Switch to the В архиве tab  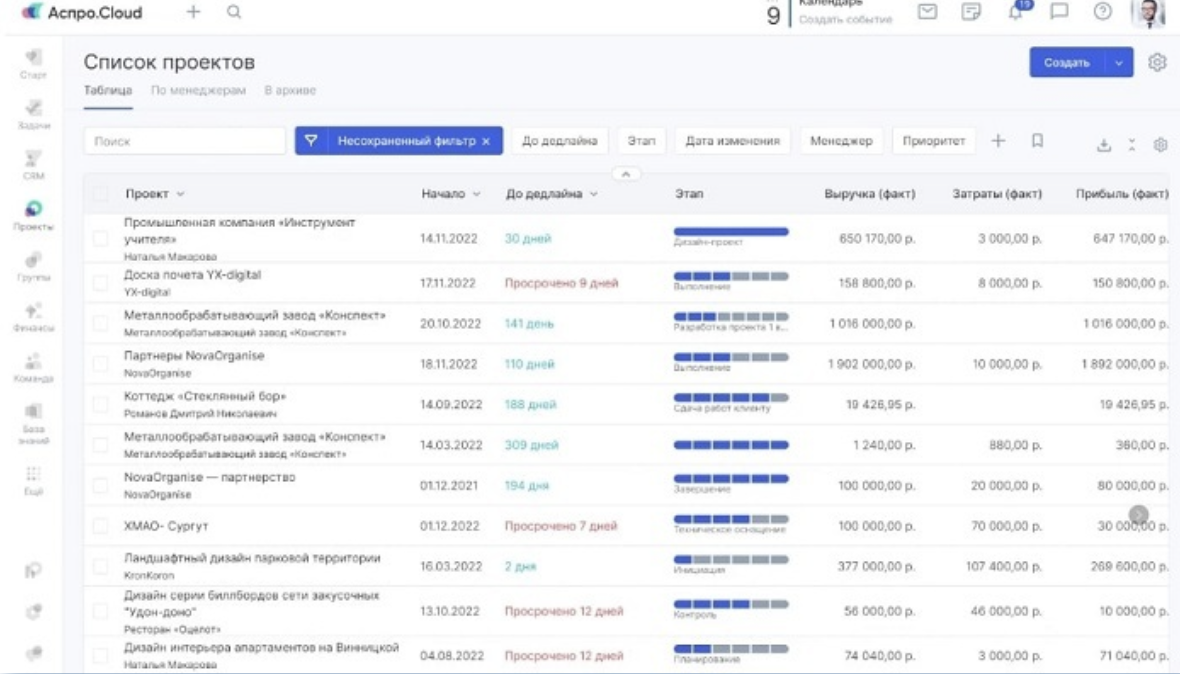pyautogui.click(x=290, y=90)
